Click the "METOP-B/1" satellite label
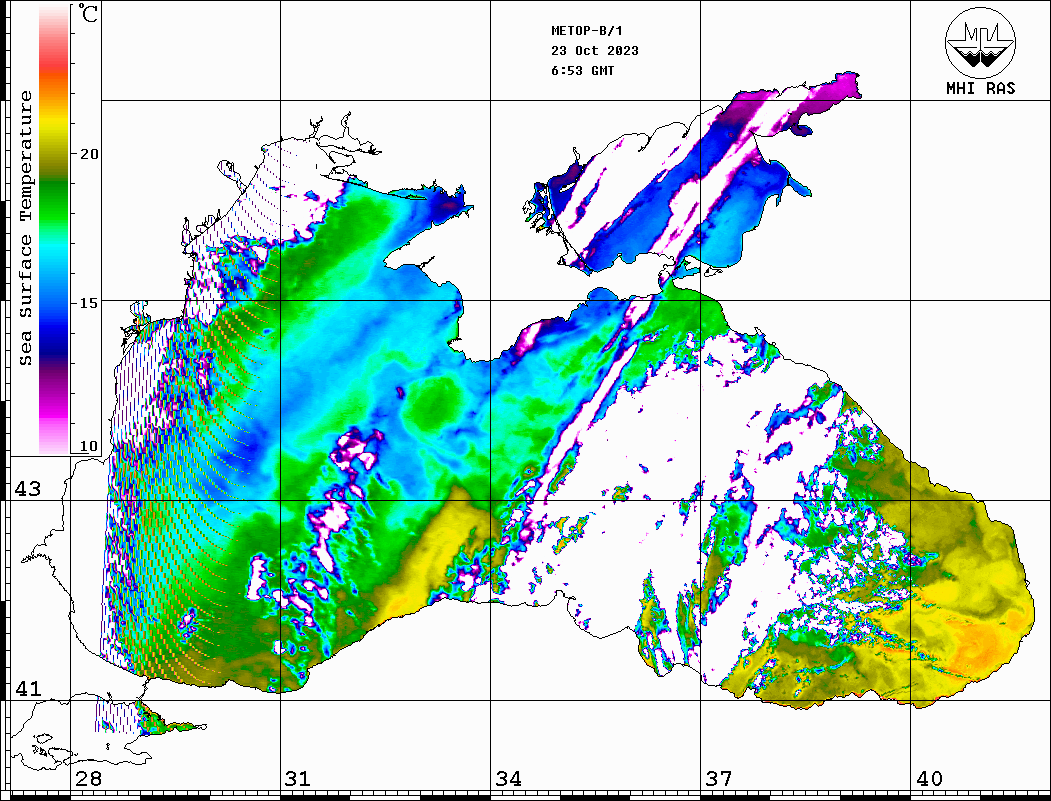1051x801 pixels. tap(586, 31)
